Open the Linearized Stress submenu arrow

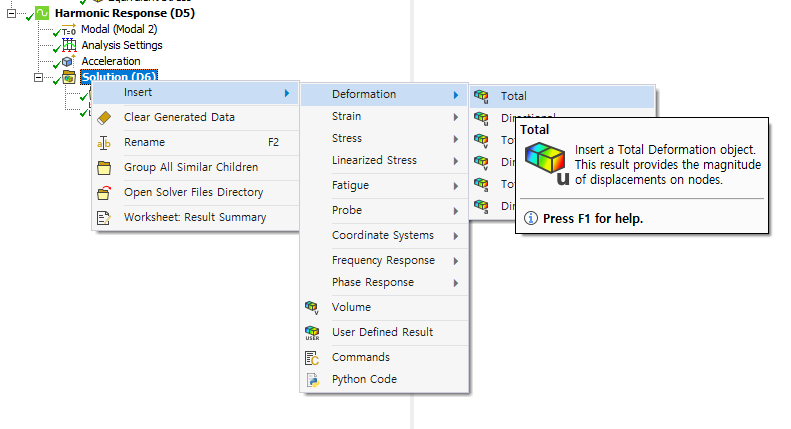pyautogui.click(x=456, y=161)
